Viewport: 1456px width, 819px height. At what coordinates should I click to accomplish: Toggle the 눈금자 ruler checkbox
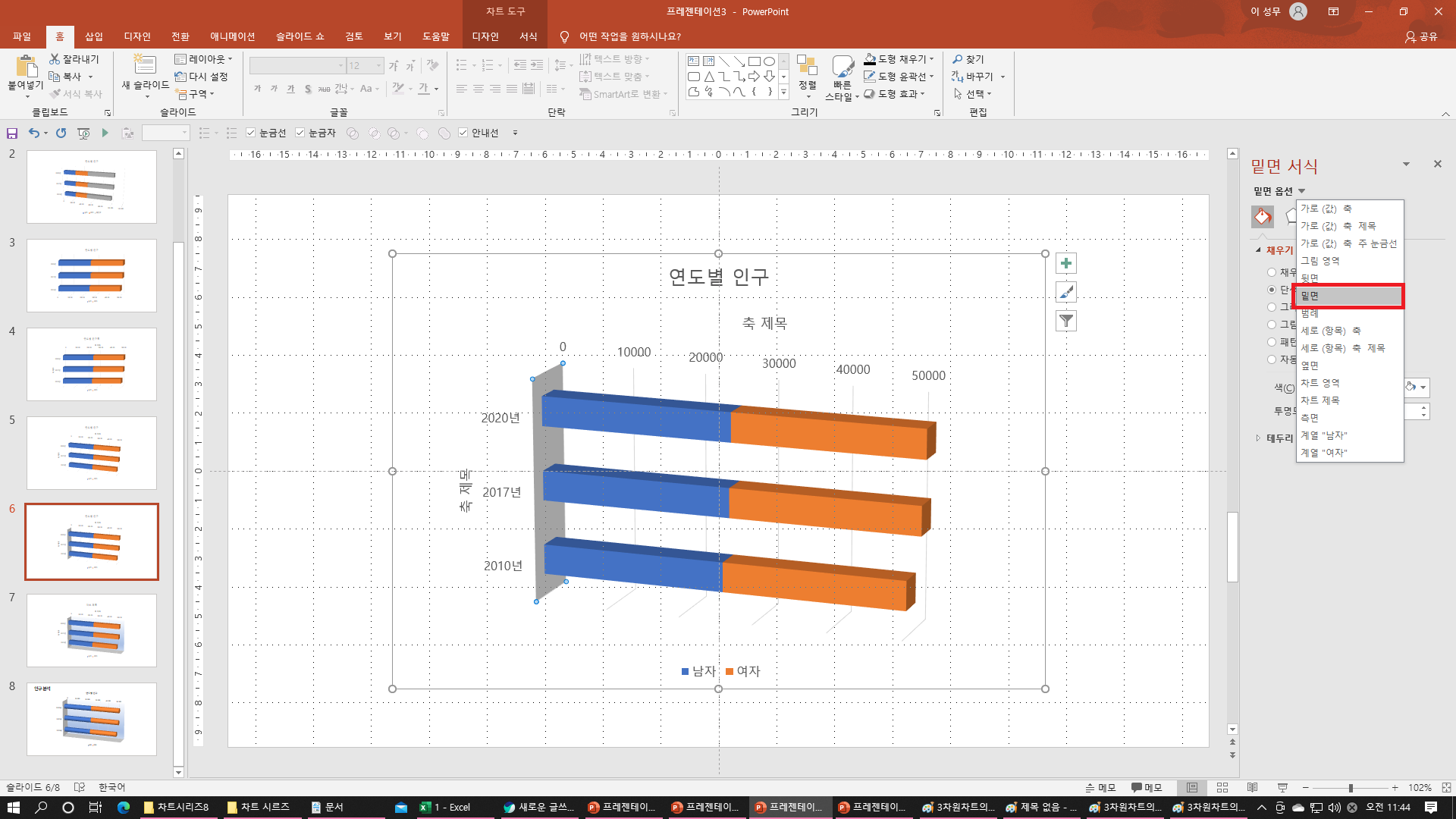click(x=300, y=133)
